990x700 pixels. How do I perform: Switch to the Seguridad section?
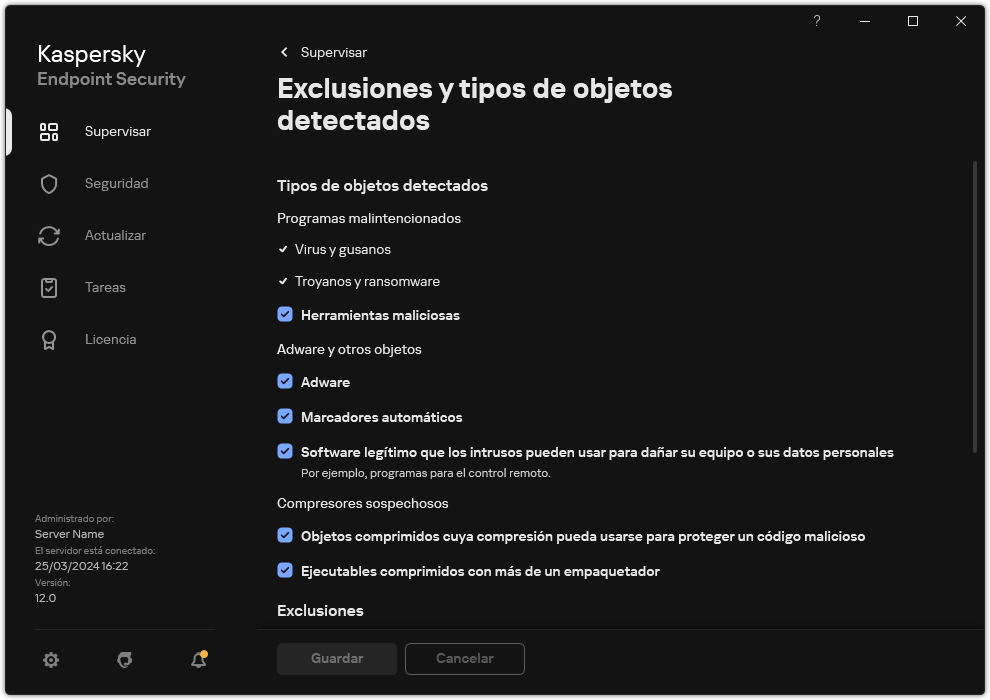point(116,183)
